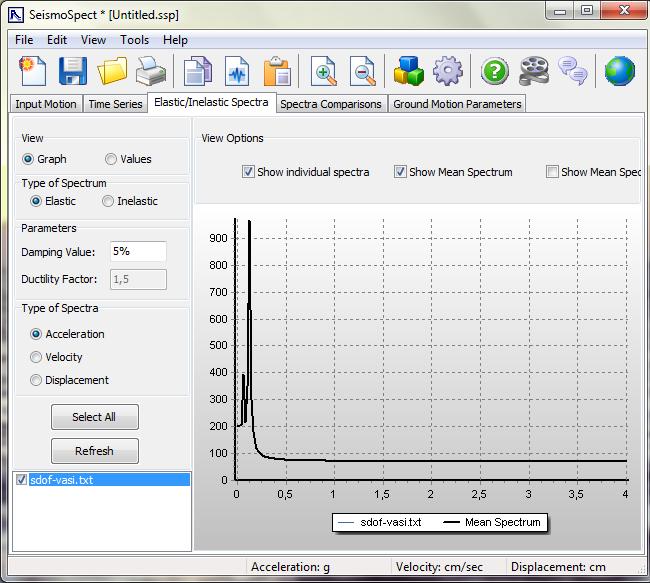Click the SeismoSpect title bar icon
Viewport: 650px width, 583px height.
click(16, 15)
